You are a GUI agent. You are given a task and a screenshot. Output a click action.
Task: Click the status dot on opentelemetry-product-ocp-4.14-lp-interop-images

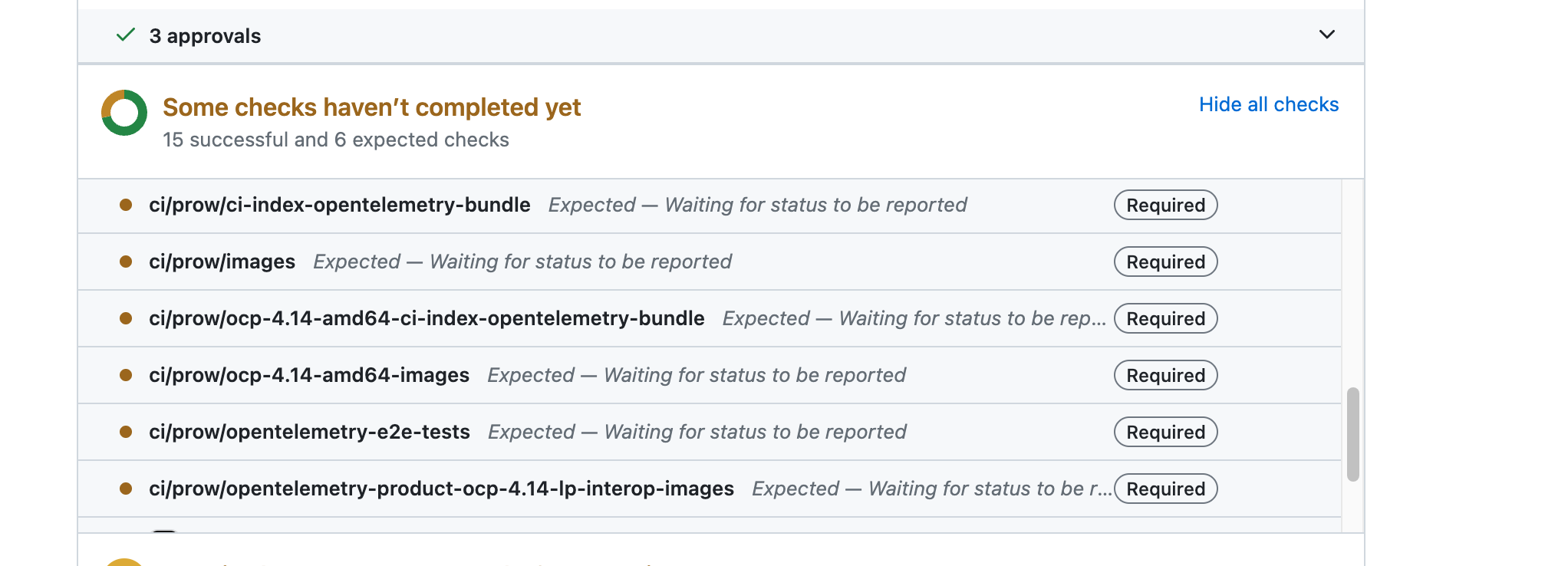[125, 489]
